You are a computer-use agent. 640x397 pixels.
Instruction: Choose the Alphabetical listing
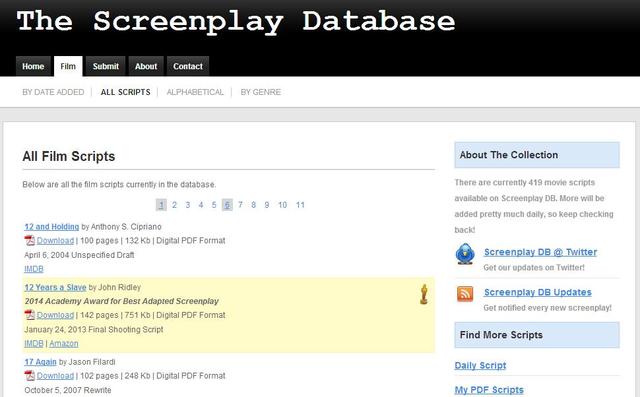coord(195,92)
